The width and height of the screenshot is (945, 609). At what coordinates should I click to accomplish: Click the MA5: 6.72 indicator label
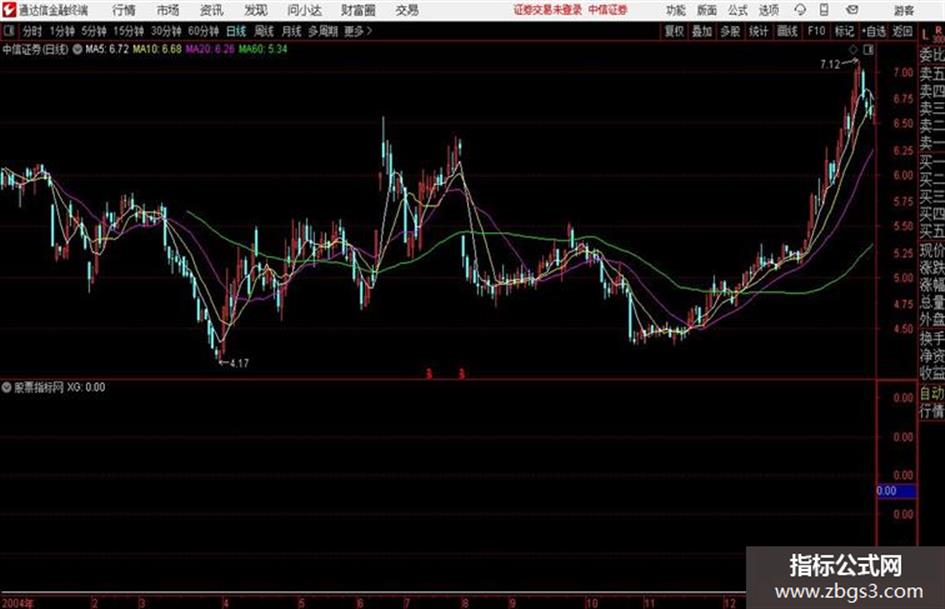[107, 49]
